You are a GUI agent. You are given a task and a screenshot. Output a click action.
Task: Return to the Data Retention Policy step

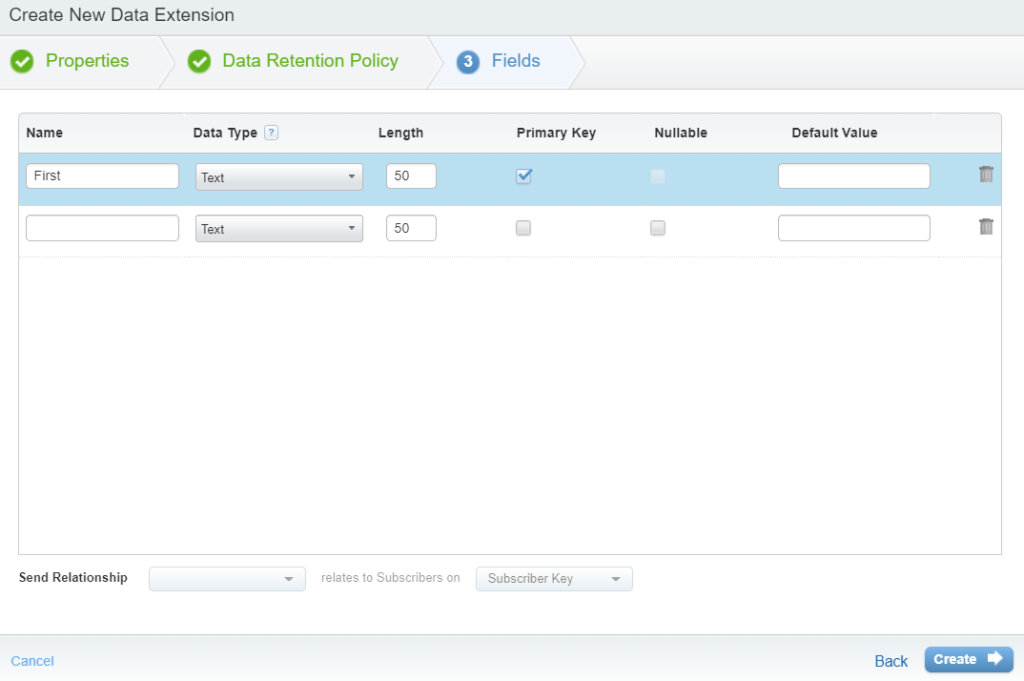(310, 61)
